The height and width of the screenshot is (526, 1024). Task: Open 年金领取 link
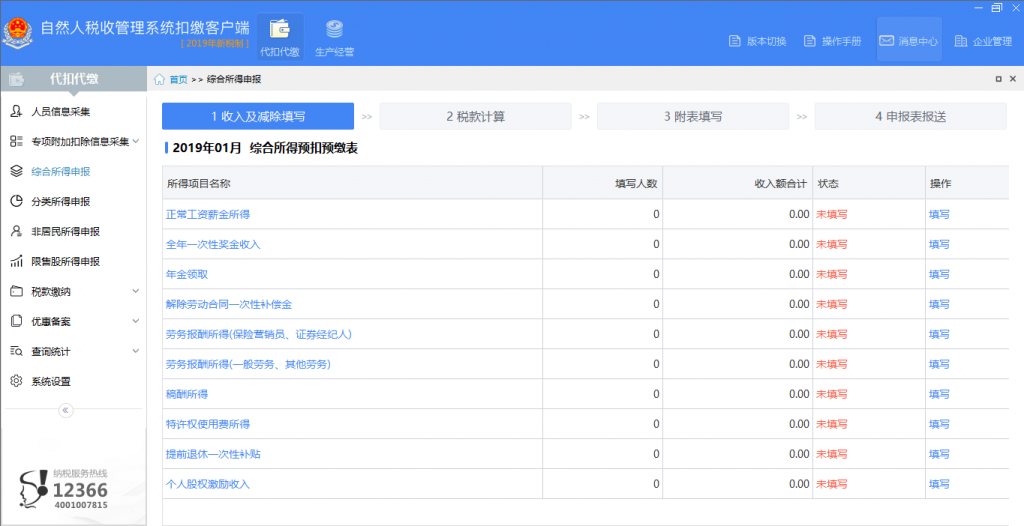click(x=187, y=274)
